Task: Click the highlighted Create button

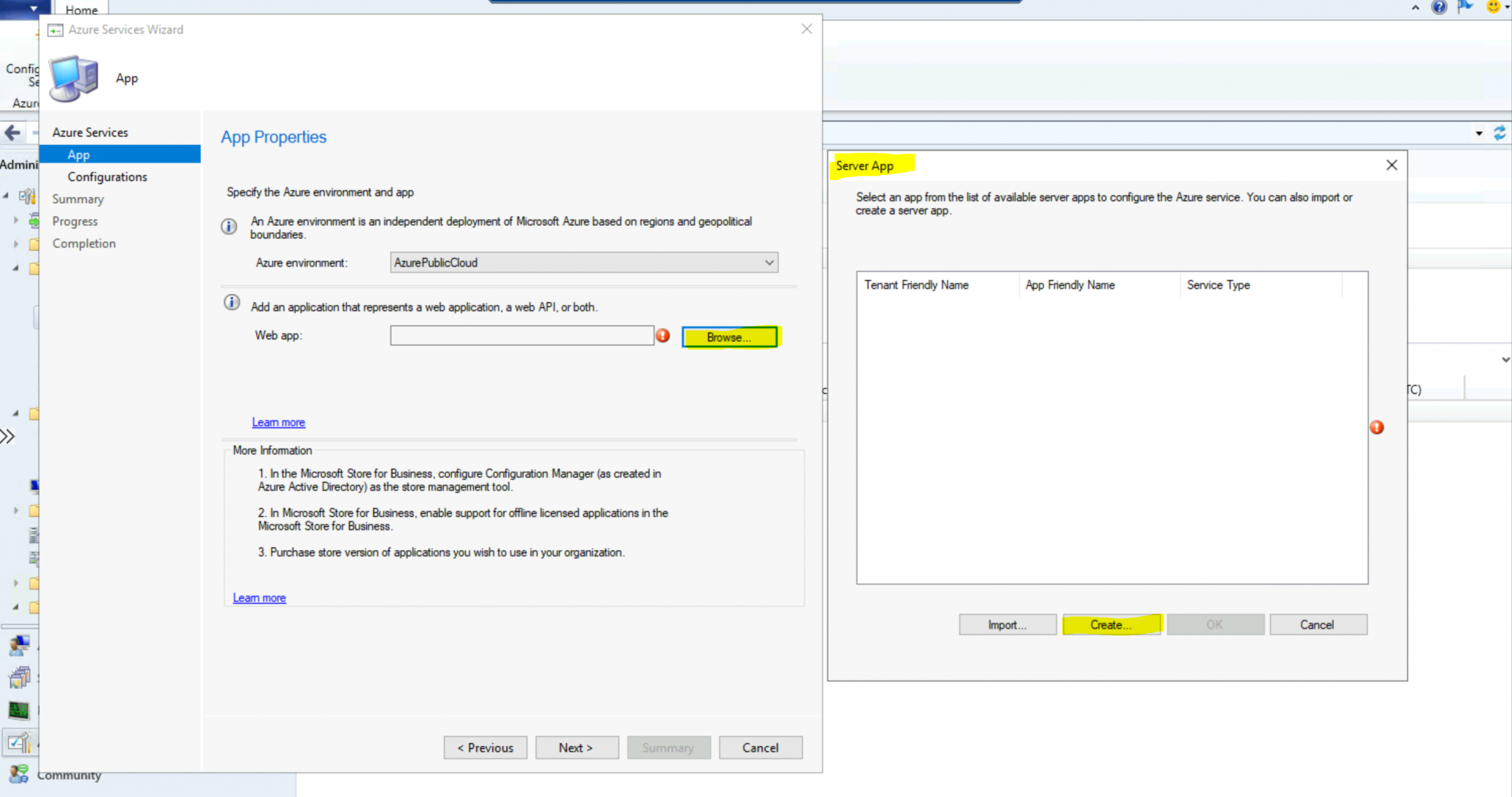Action: coord(1111,624)
